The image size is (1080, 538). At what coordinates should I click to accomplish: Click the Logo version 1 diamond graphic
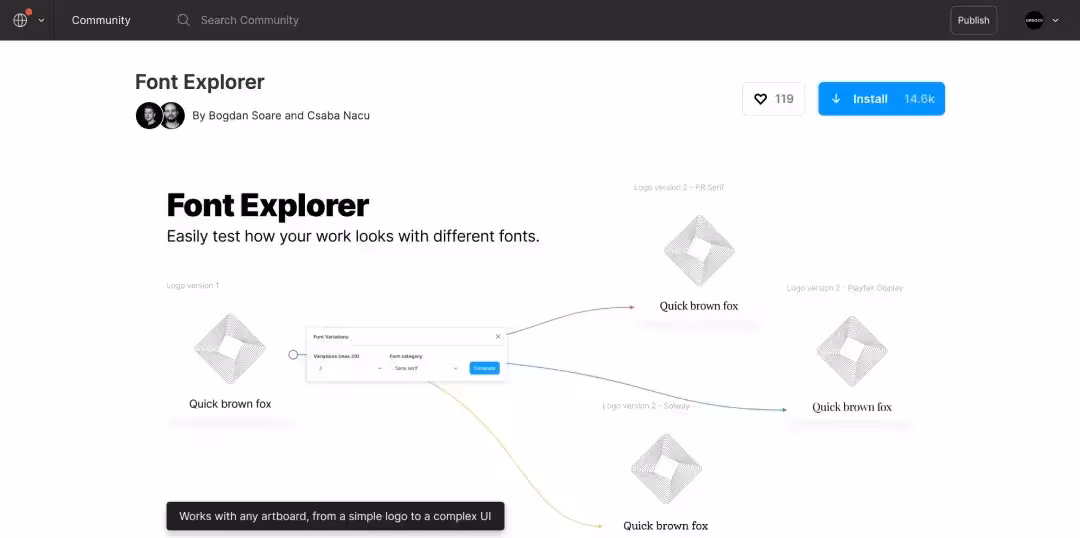(x=230, y=348)
